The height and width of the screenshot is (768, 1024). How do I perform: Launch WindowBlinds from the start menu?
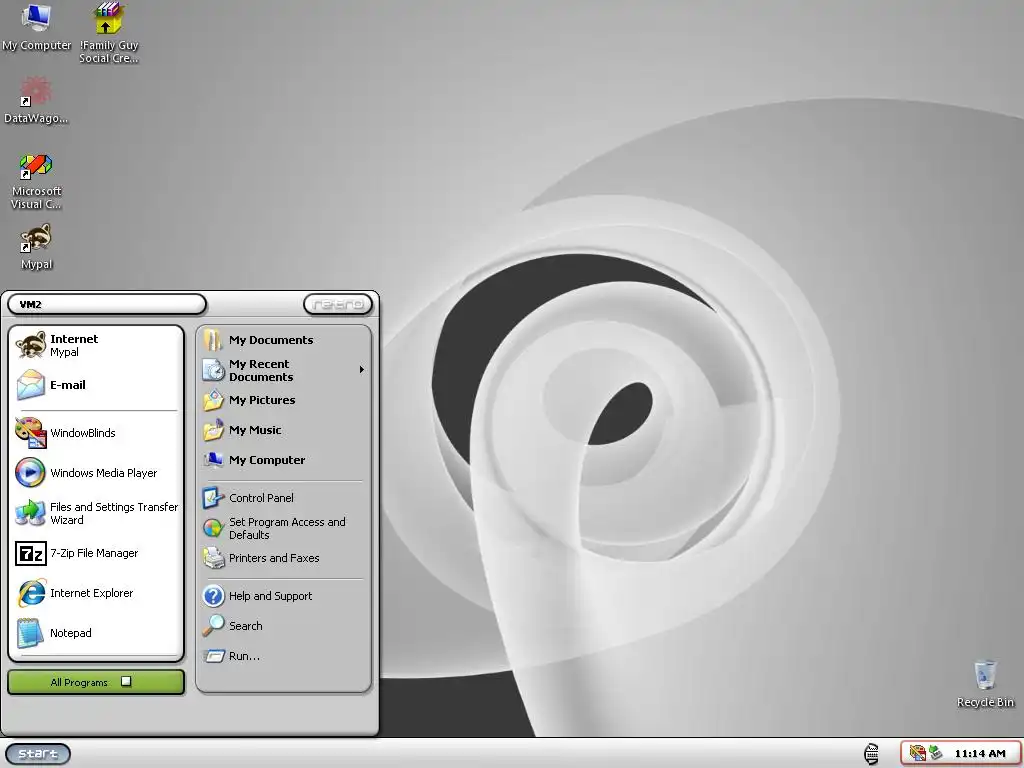(95, 433)
